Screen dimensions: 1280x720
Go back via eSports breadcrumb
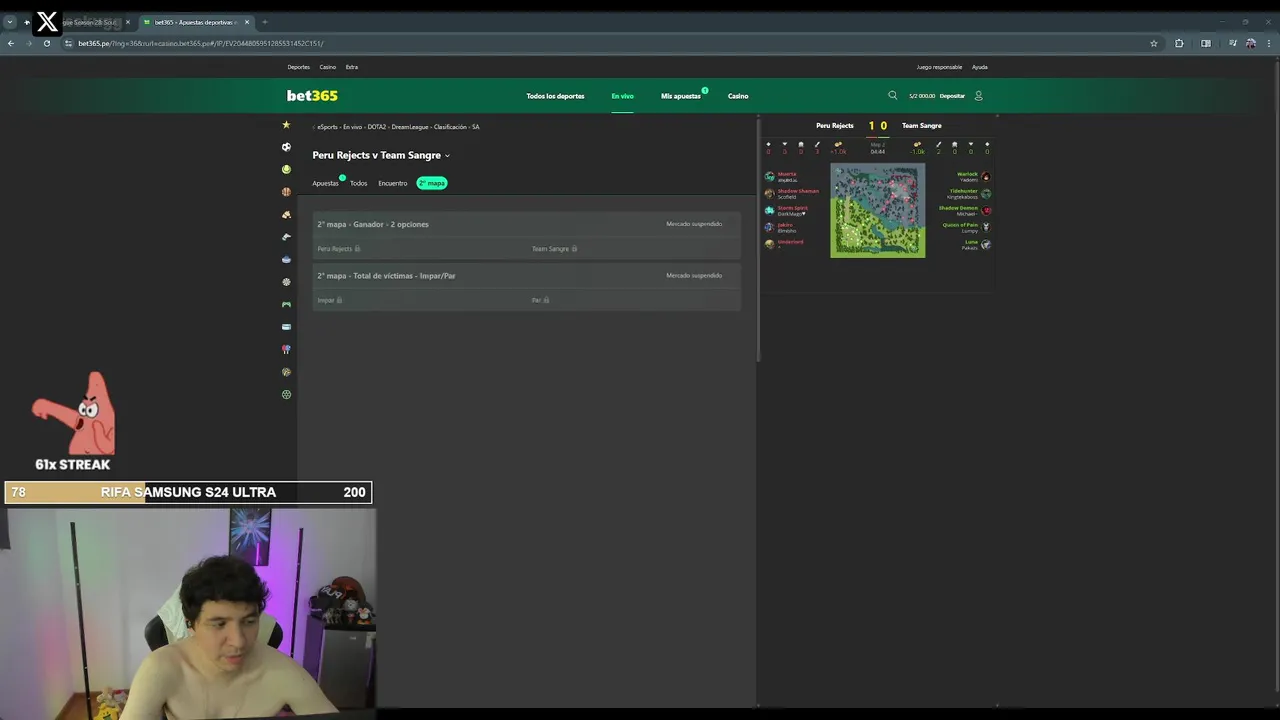click(327, 127)
